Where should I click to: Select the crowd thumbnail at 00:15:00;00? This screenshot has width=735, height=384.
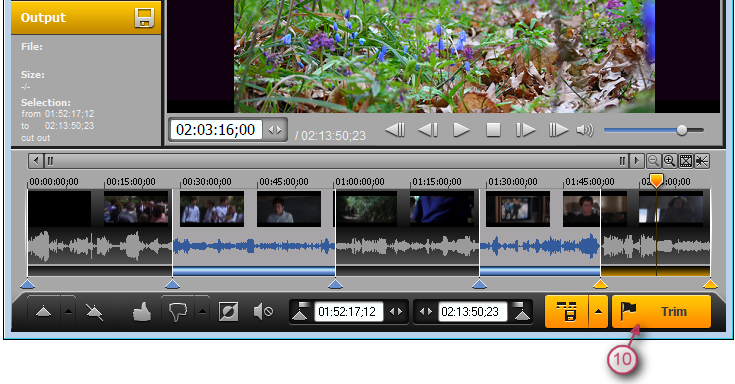coord(136,209)
